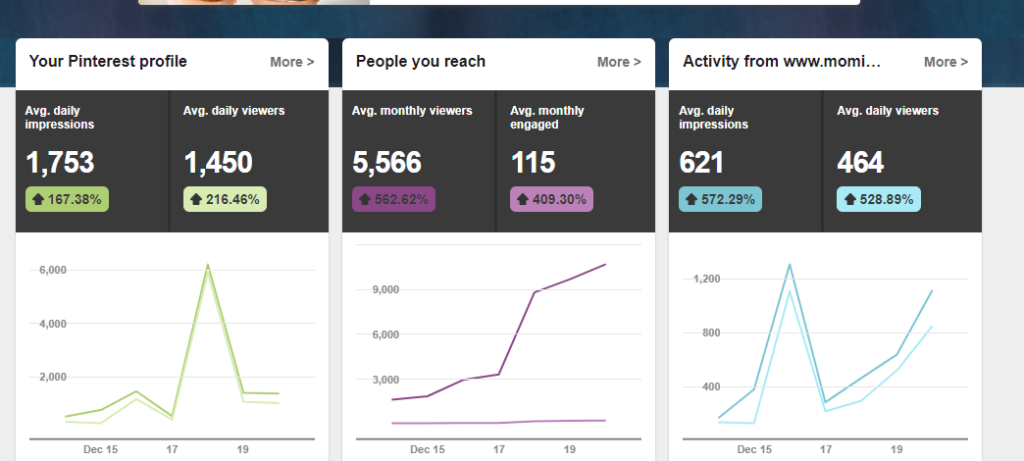Click the up arrow in the 572.29% badge
Viewport: 1024px width, 461px height.
click(x=692, y=199)
